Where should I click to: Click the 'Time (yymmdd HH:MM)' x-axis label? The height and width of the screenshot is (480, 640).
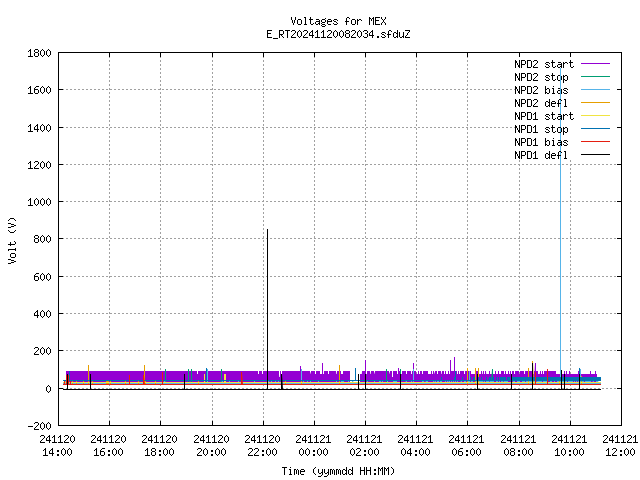(338, 471)
